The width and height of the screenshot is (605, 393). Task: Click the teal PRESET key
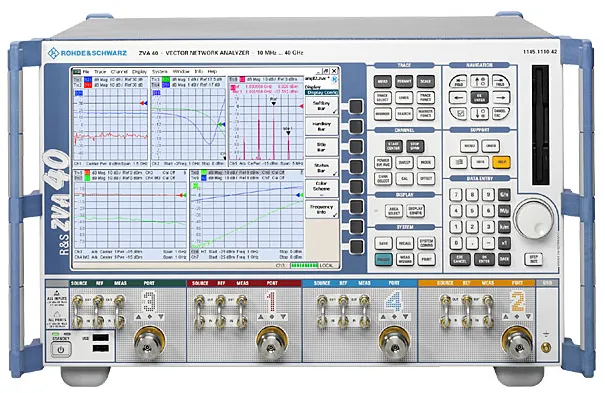click(383, 260)
